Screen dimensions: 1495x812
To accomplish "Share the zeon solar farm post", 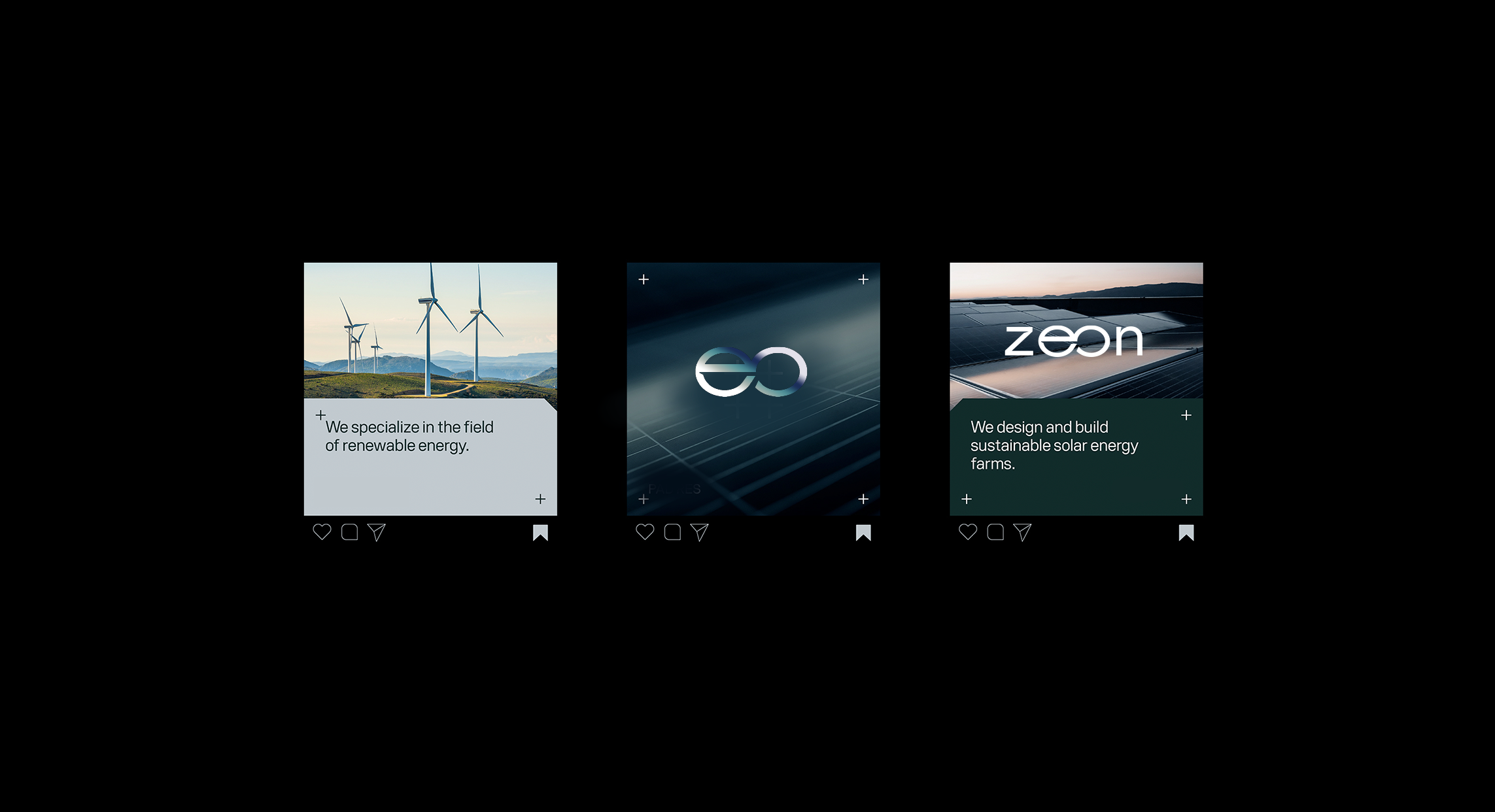I will pos(1023,532).
